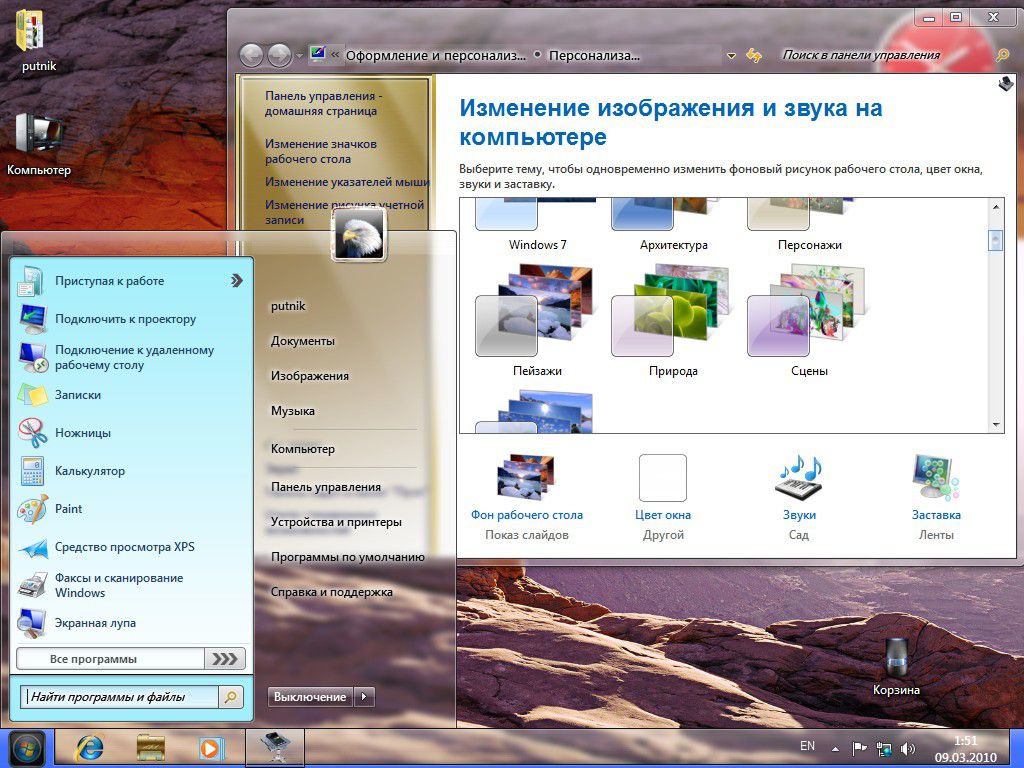This screenshot has height=768, width=1024.
Task: Open the volume speaker icon in tray
Action: [906, 746]
